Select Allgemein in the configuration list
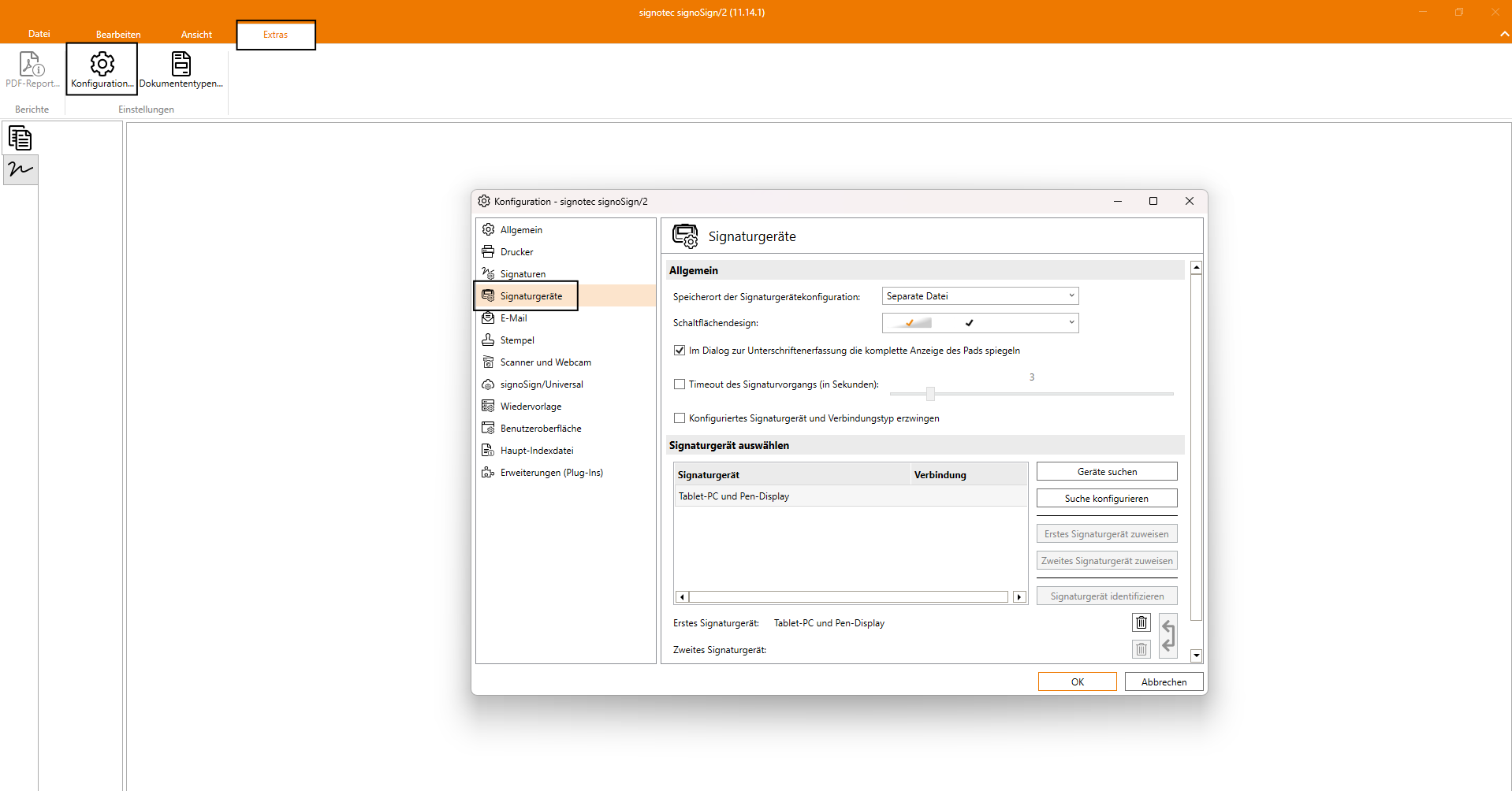The image size is (1512, 791). point(566,229)
